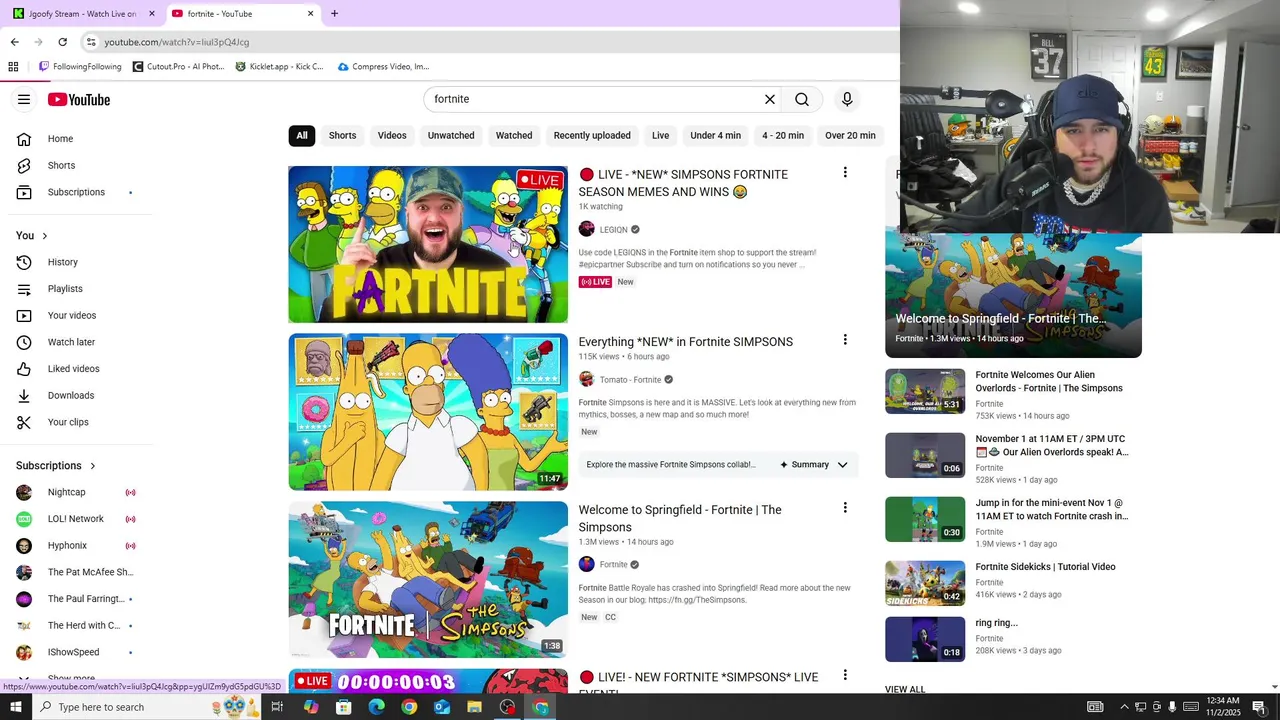The height and width of the screenshot is (720, 1280).
Task: Select the 'Unwatched' filter chip
Action: pyautogui.click(x=451, y=135)
